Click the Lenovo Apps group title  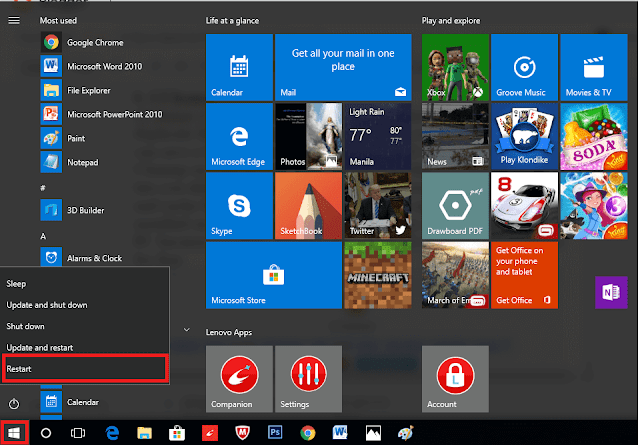tap(229, 332)
